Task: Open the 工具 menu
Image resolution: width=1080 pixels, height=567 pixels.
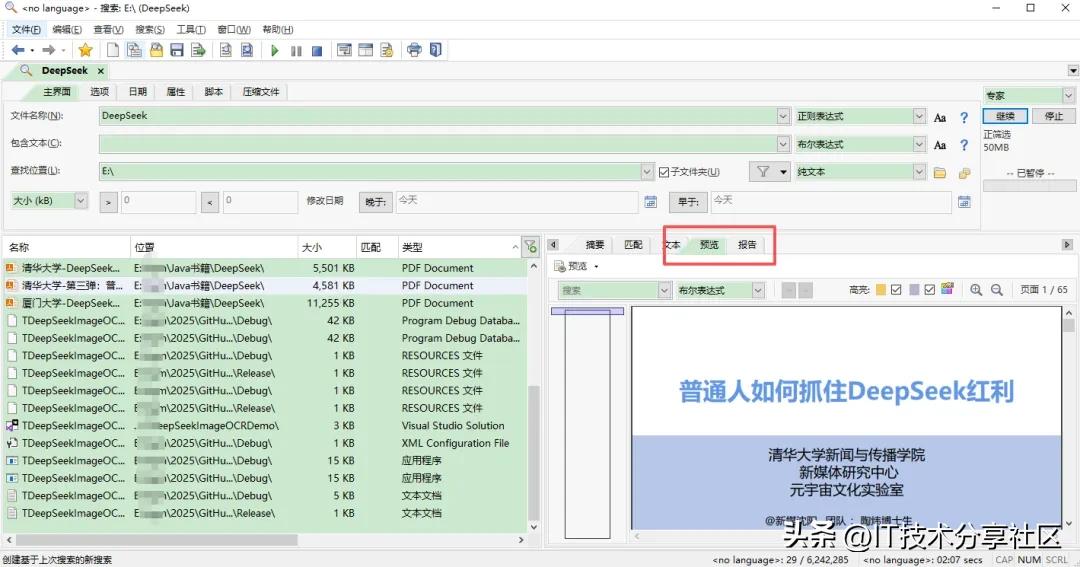Action: coord(191,30)
